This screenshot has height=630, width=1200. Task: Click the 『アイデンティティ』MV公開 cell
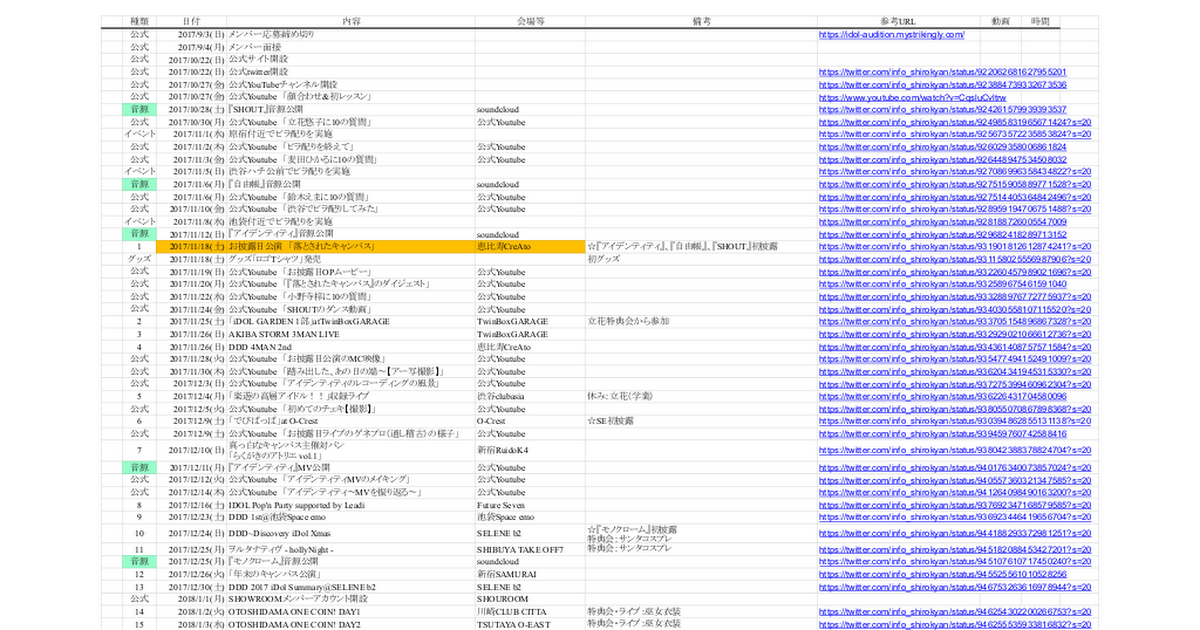(351, 467)
